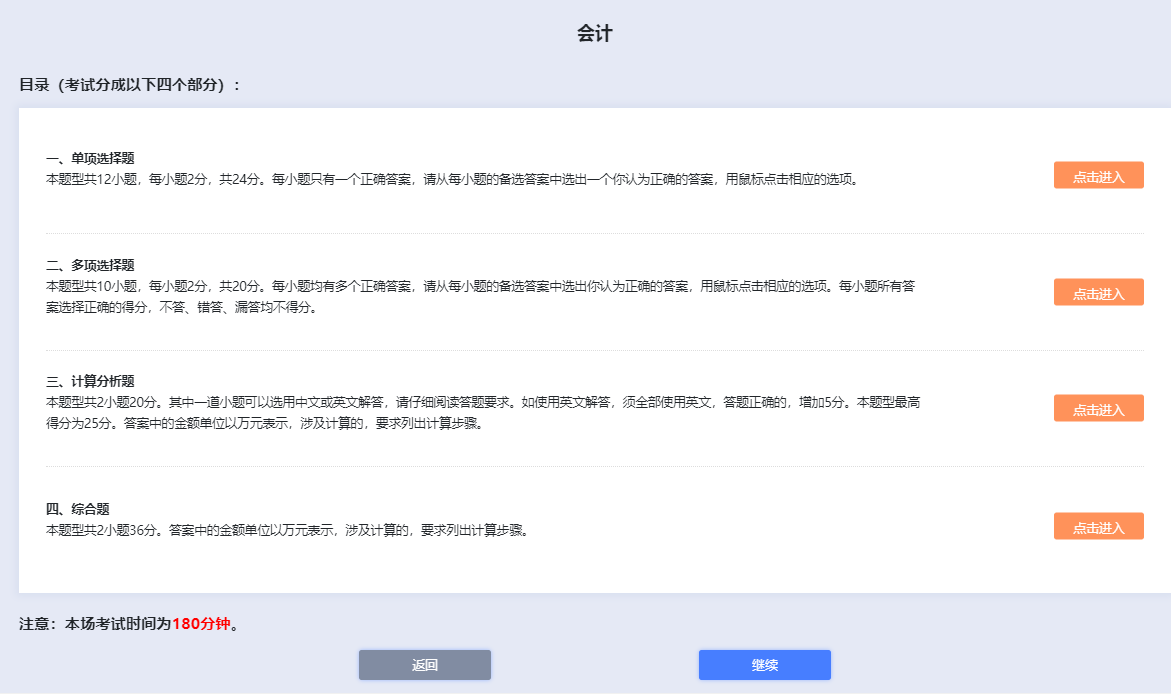Click the 本题型共12小题 description text

pyautogui.click(x=452, y=180)
